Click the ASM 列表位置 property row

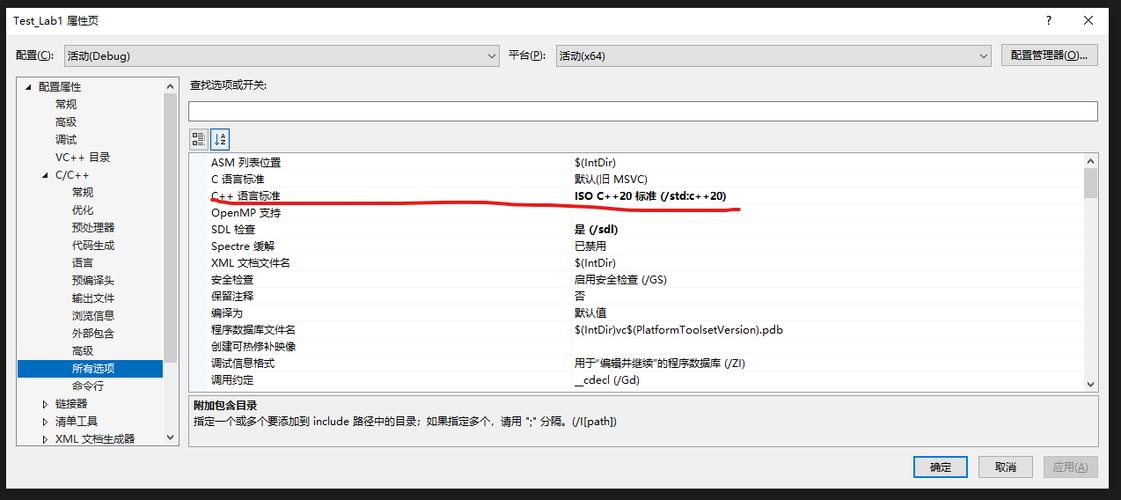[636, 163]
